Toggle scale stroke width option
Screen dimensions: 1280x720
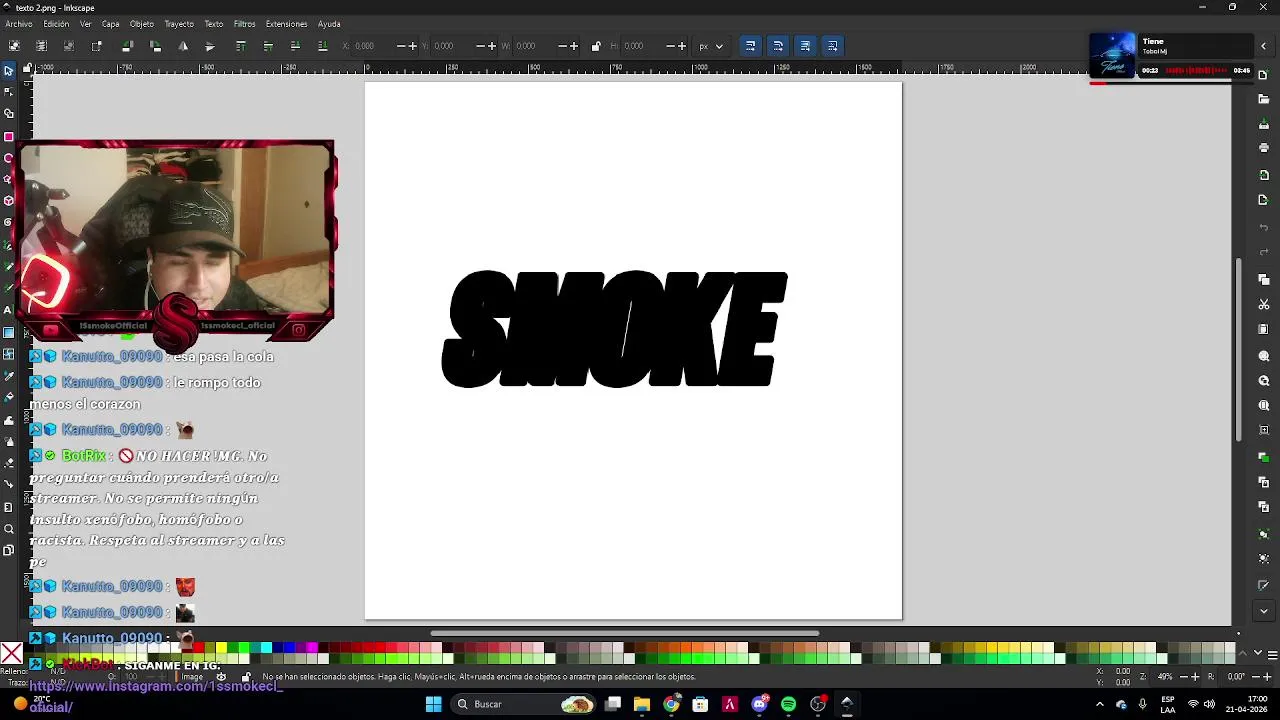click(750, 46)
